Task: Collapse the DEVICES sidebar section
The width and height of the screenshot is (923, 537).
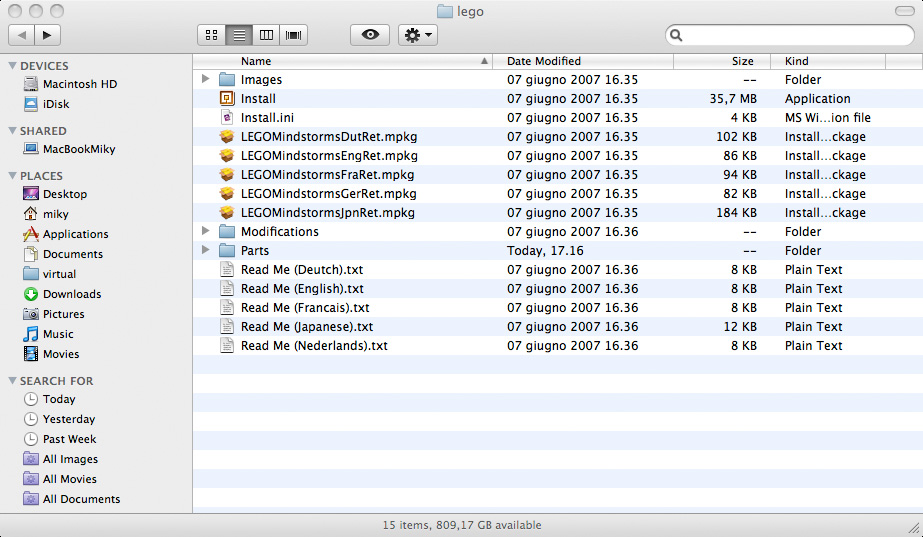Action: pyautogui.click(x=12, y=66)
